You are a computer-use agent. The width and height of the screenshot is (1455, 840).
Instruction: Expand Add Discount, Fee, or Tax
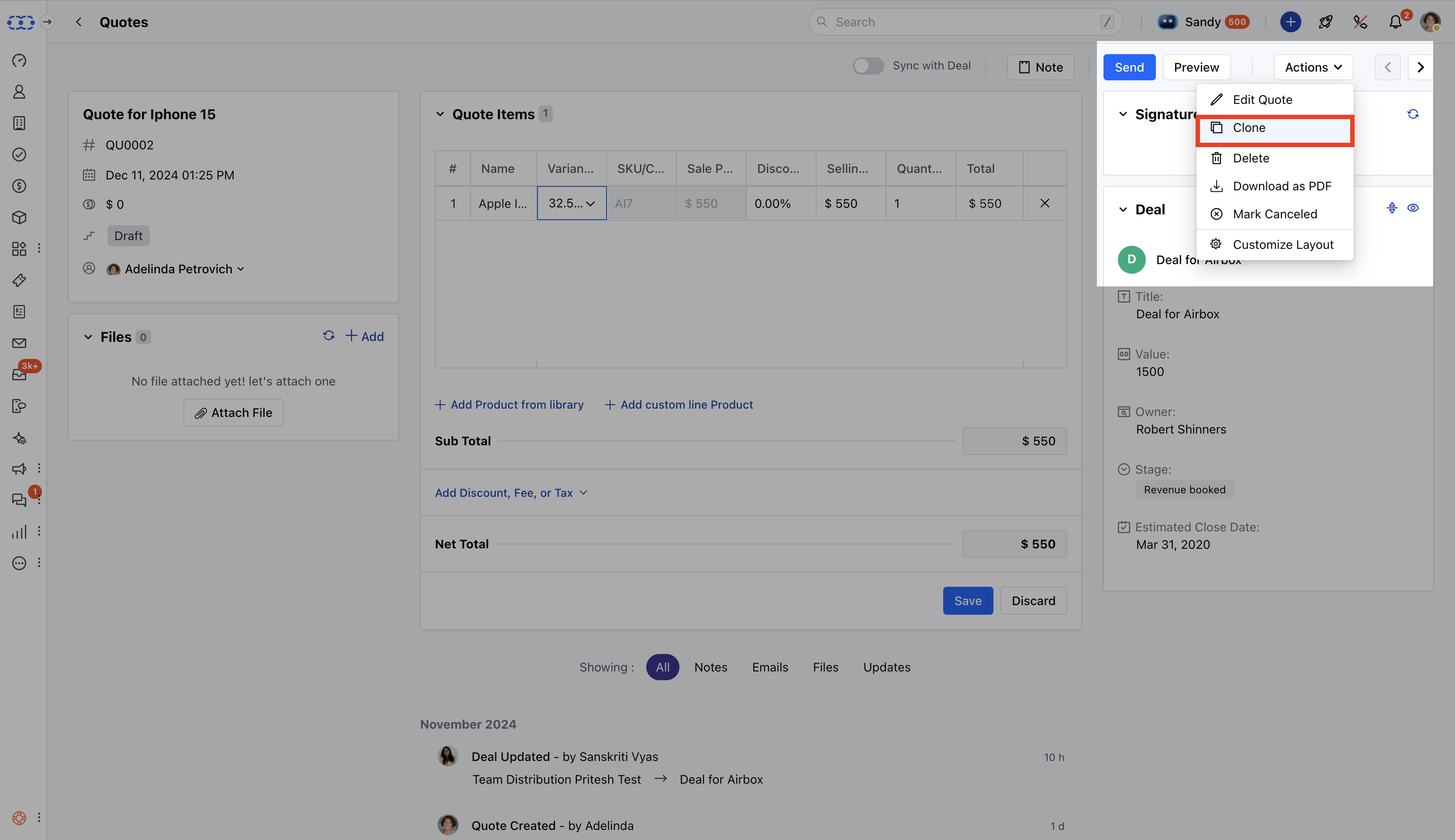pyautogui.click(x=510, y=492)
